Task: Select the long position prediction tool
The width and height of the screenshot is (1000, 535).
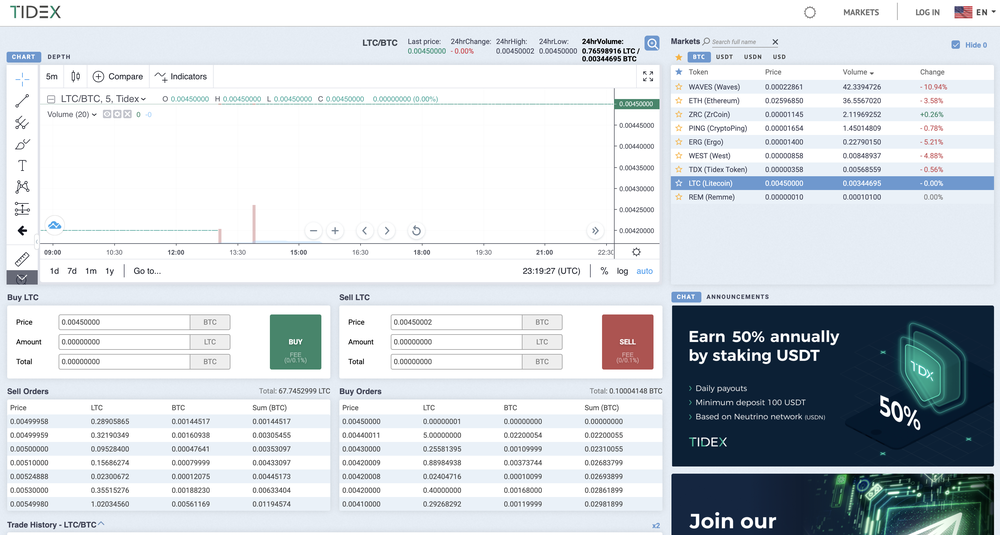Action: pyautogui.click(x=22, y=209)
